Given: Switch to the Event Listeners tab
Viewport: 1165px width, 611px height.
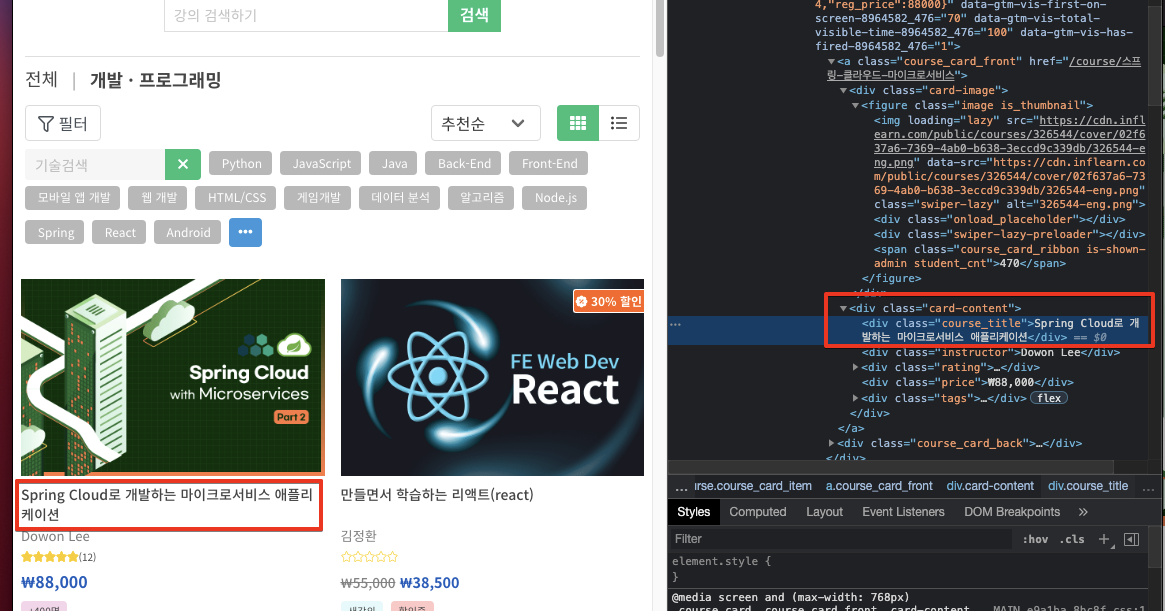Looking at the screenshot, I should coord(903,512).
